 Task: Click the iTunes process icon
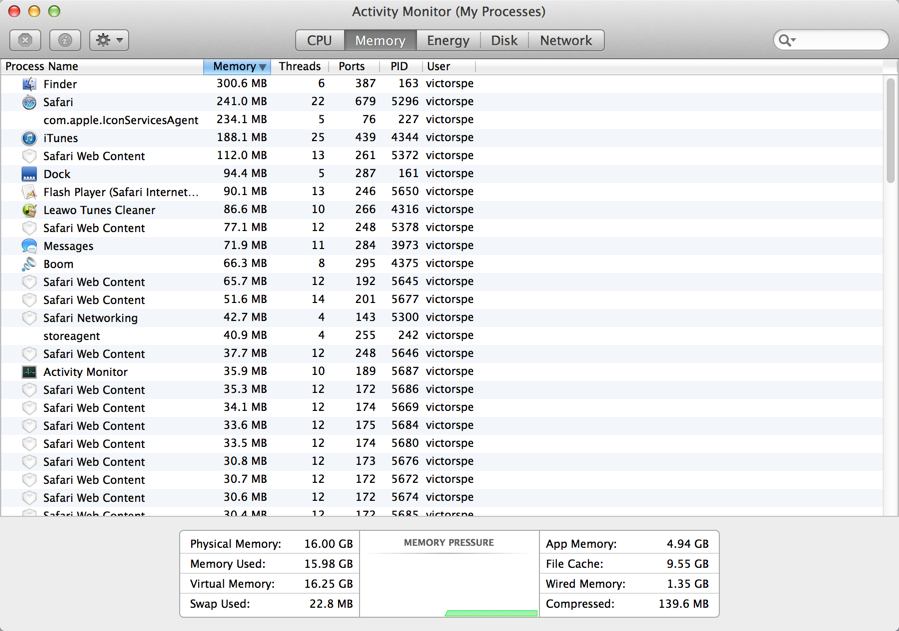pos(29,138)
